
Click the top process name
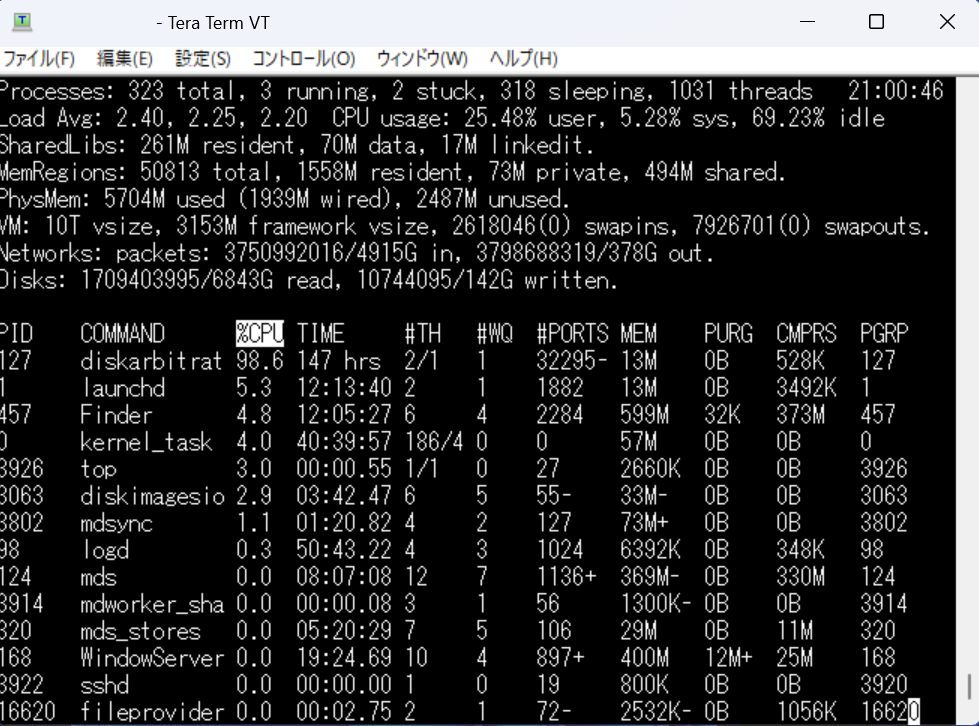coord(98,469)
